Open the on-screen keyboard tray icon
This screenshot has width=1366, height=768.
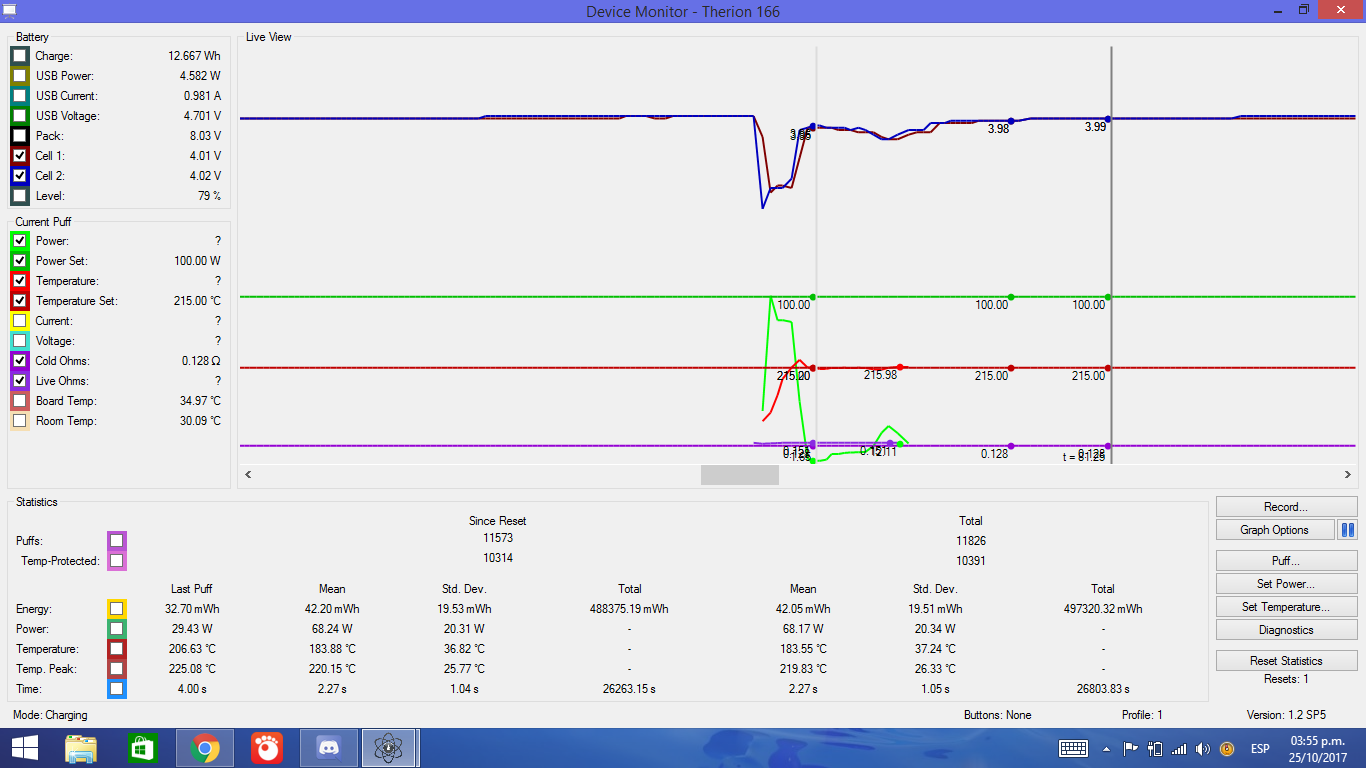click(1074, 748)
